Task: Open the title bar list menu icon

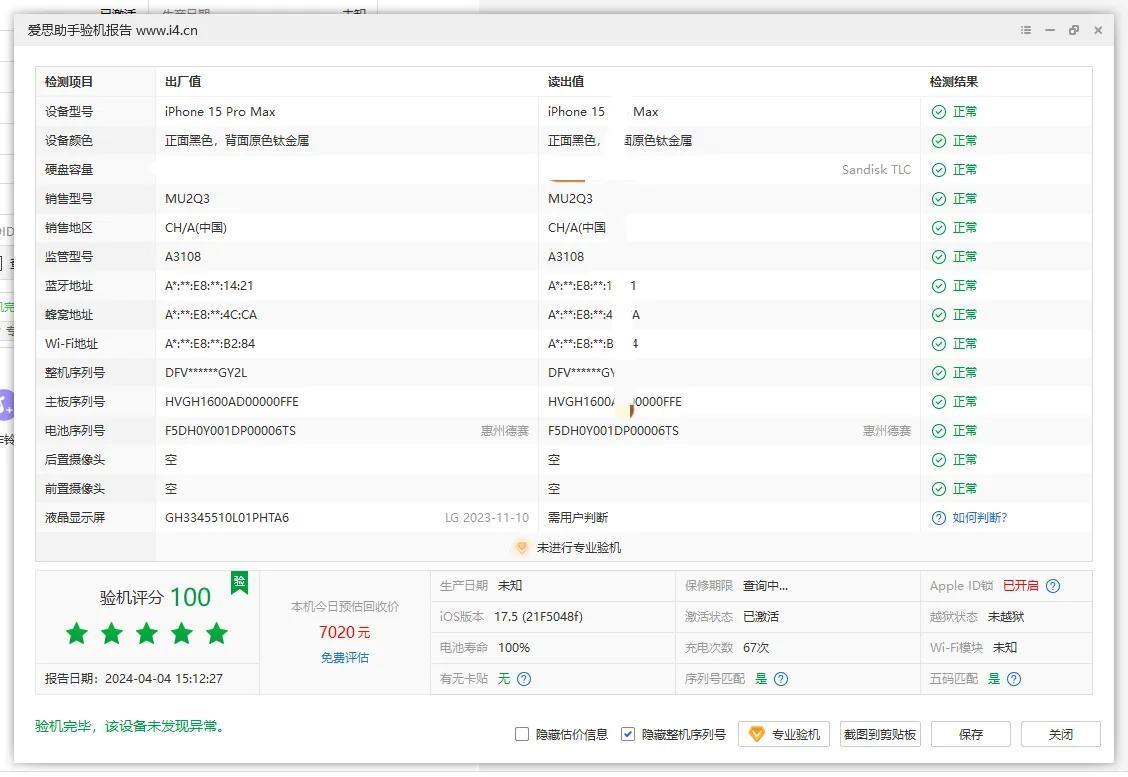Action: [1026, 30]
